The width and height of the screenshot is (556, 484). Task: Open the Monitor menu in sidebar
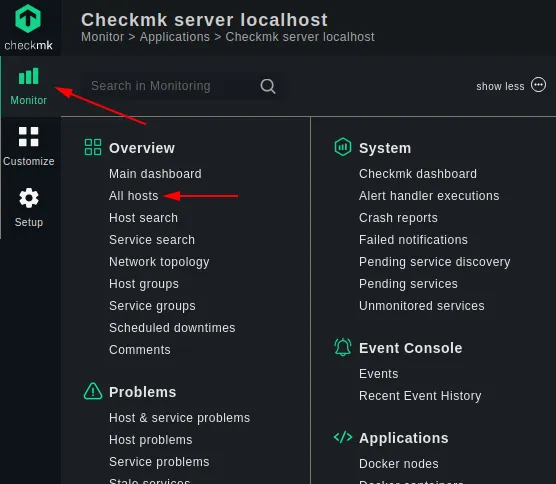point(29,87)
